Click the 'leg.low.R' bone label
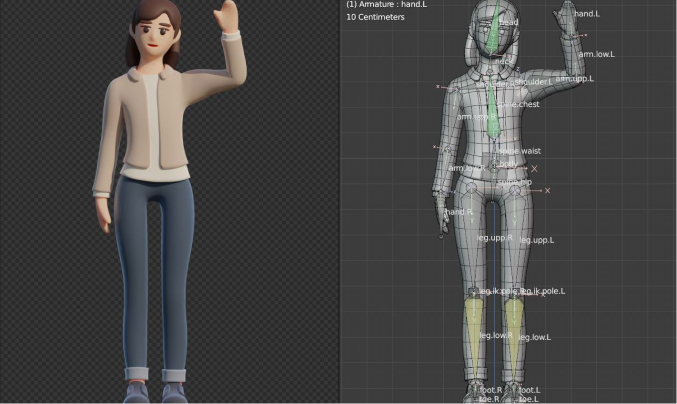This screenshot has width=677, height=404. (x=497, y=335)
